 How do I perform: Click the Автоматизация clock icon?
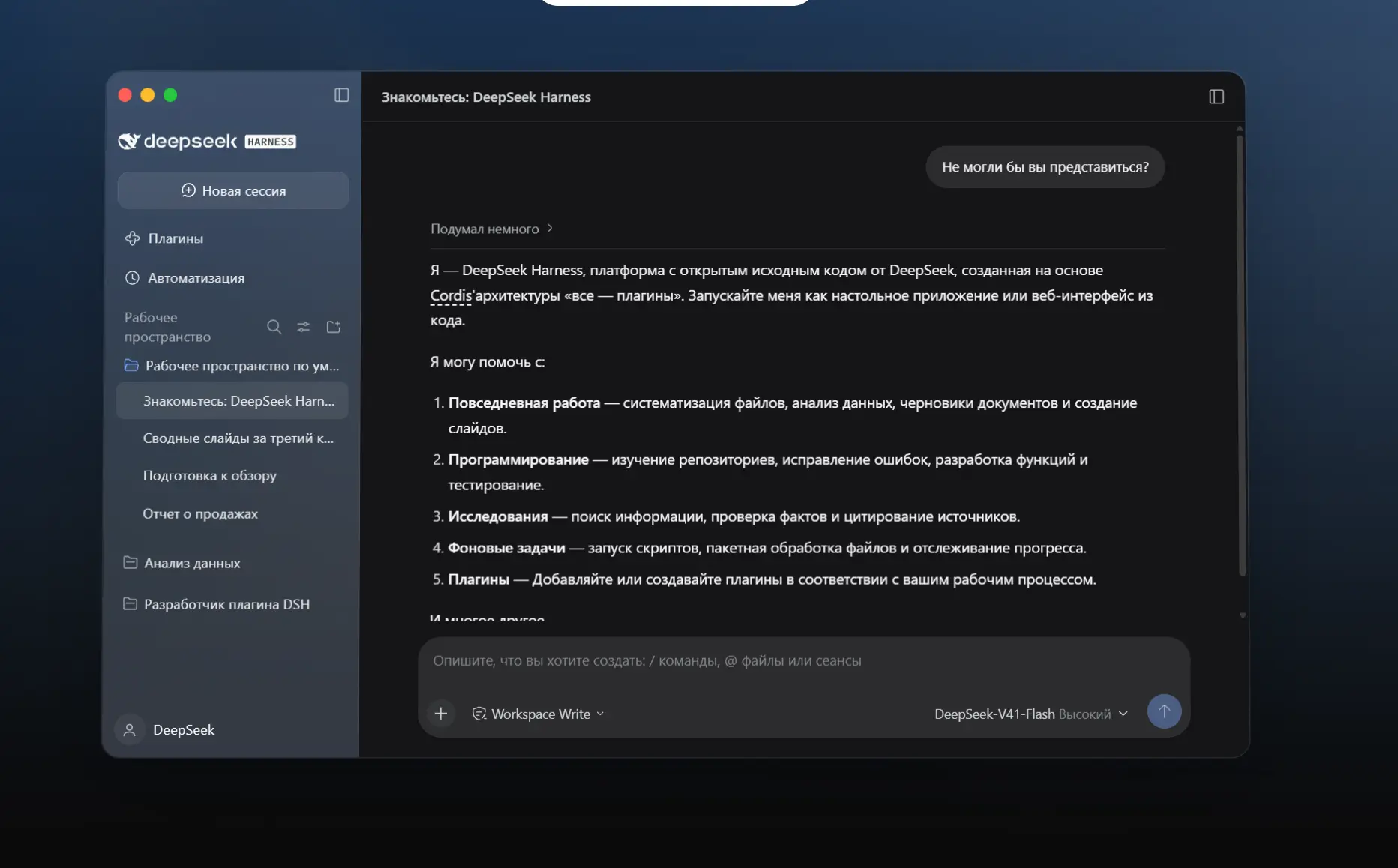coord(132,278)
